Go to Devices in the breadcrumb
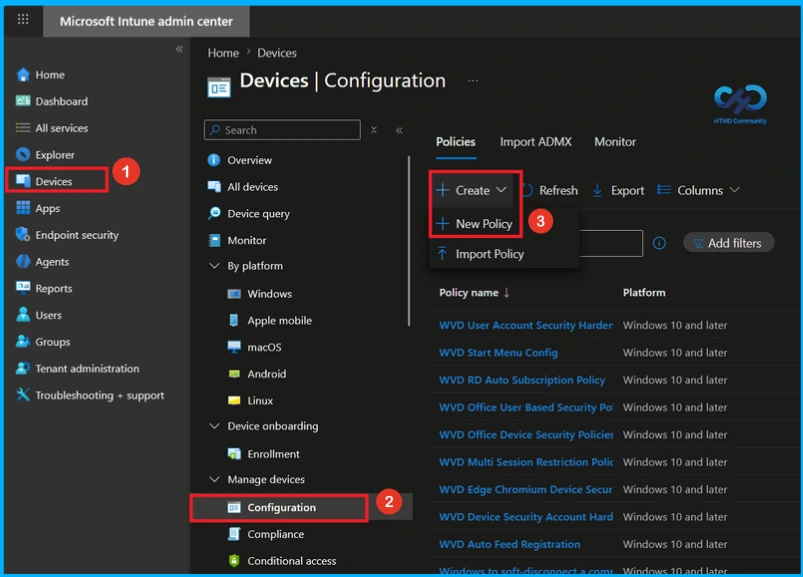This screenshot has width=803, height=577. (x=277, y=53)
